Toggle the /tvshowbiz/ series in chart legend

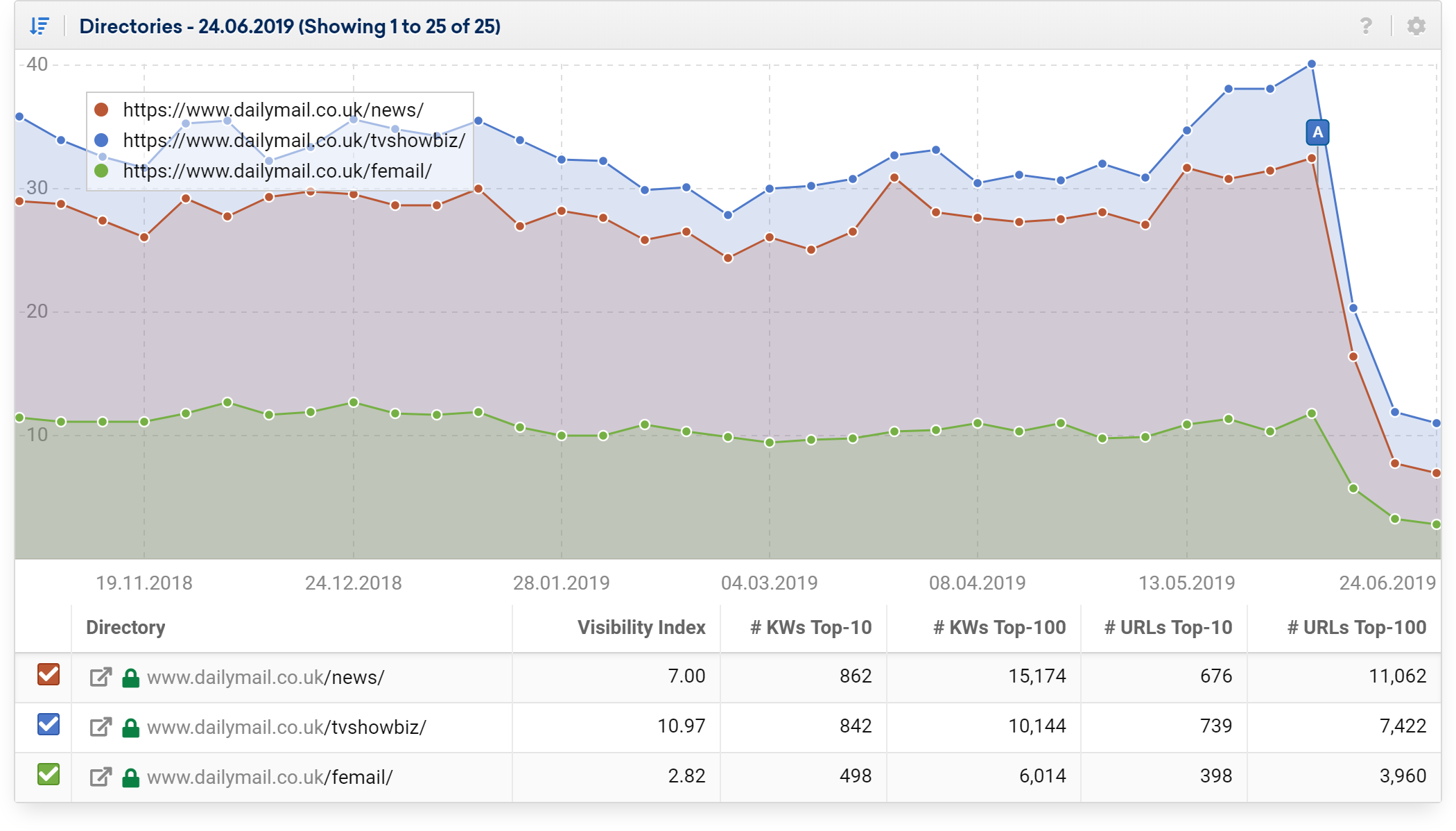(x=280, y=140)
